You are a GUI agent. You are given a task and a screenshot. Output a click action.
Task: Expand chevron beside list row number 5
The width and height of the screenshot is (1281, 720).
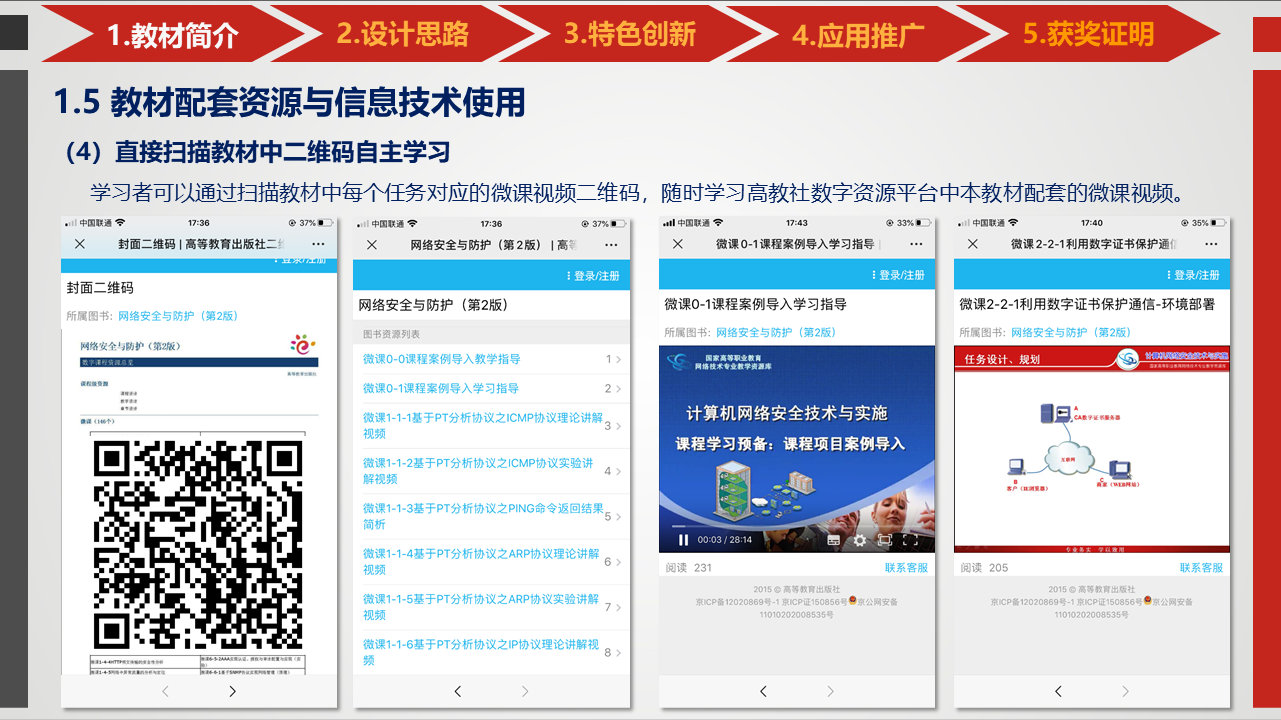pos(619,518)
